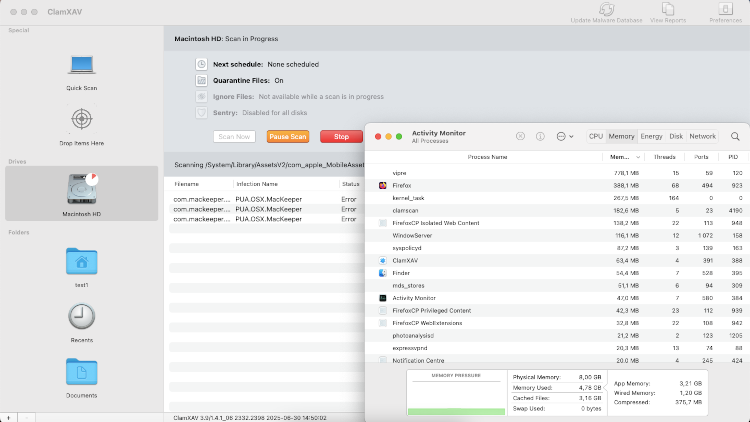Click Update Malware Database icon in ClamXAV toolbar

(x=606, y=9)
